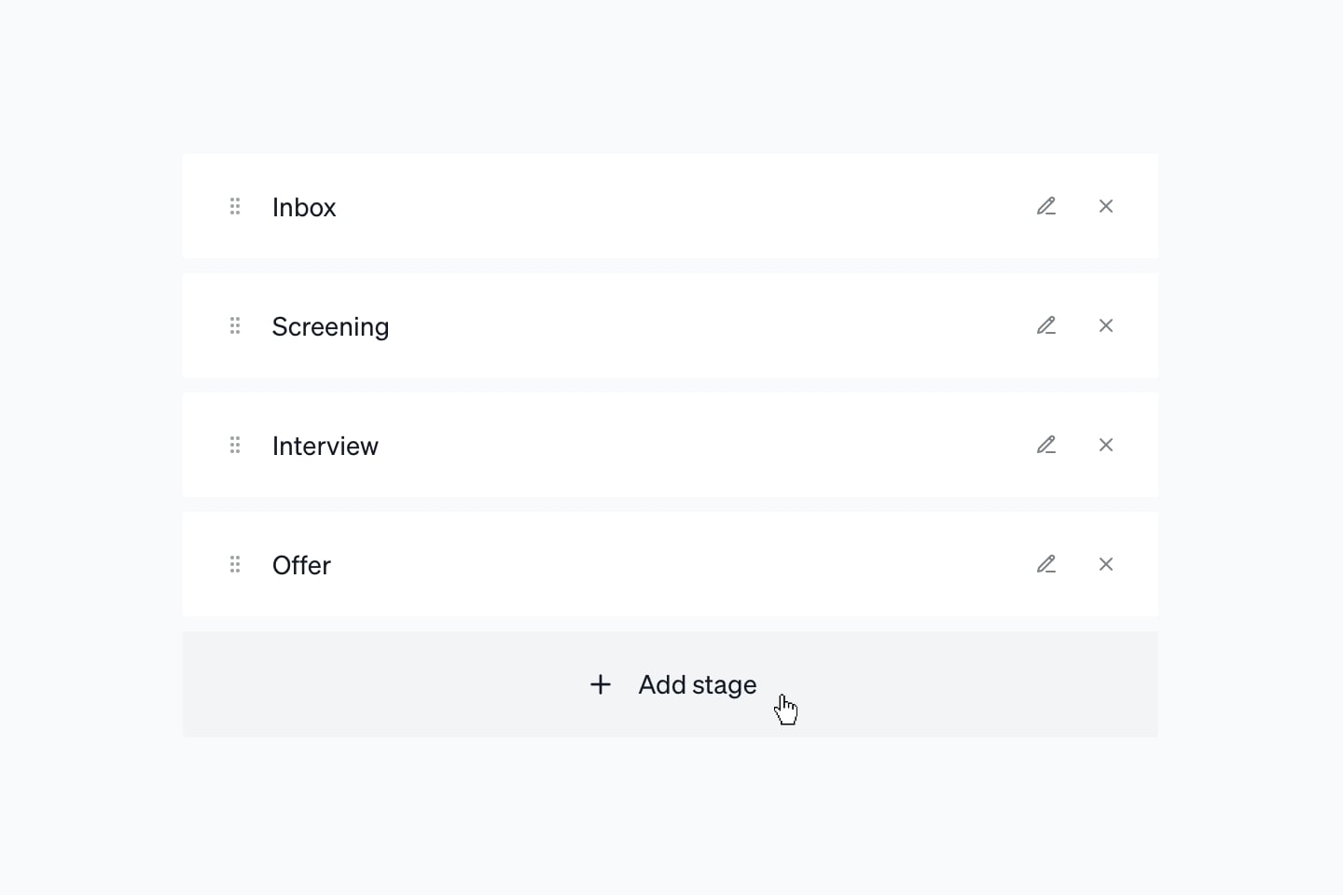This screenshot has height=896, width=1343.
Task: Click the drag handle for Offer stage
Action: pyautogui.click(x=235, y=564)
